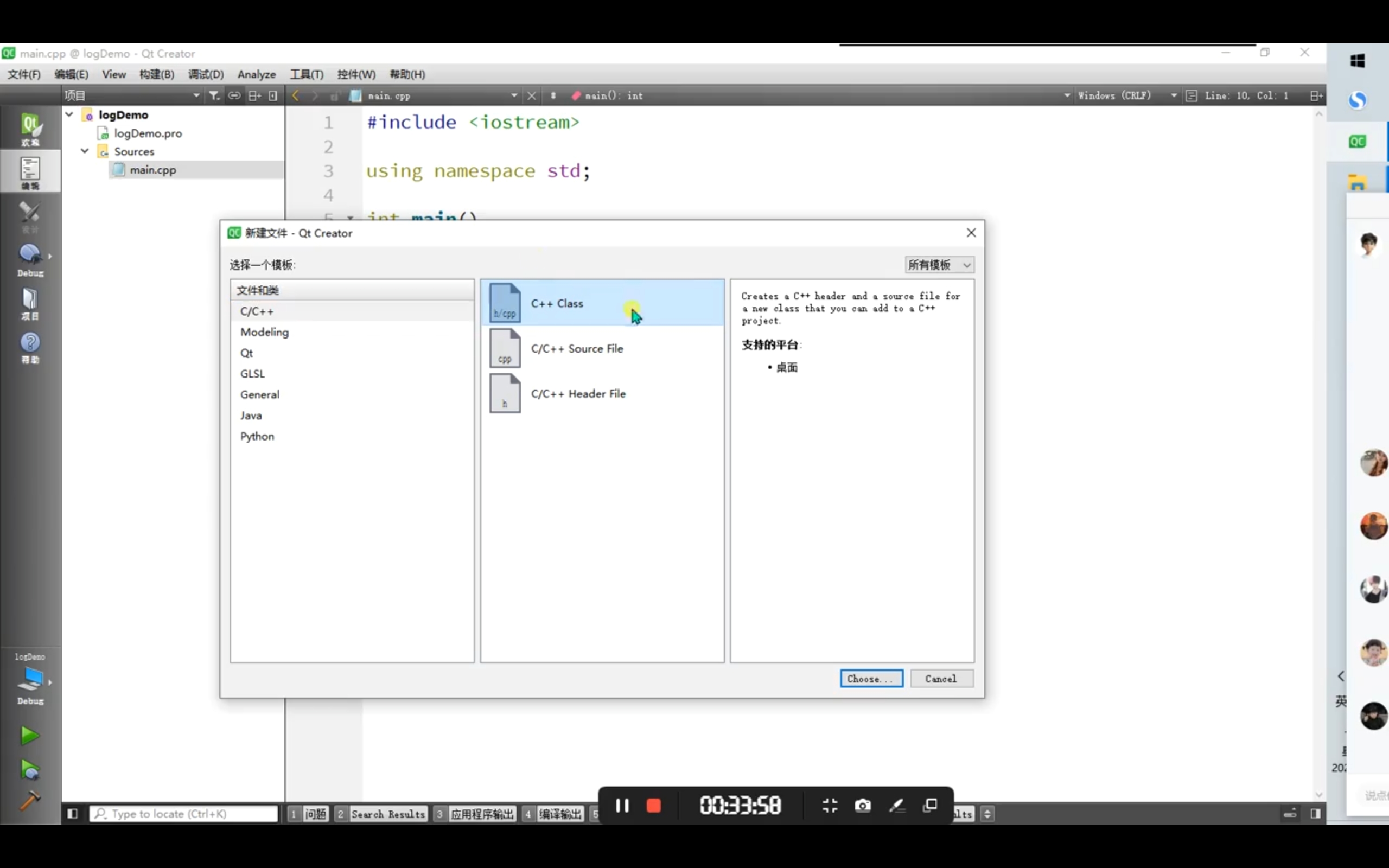
Task: Pause the screen recording
Action: tap(622, 806)
